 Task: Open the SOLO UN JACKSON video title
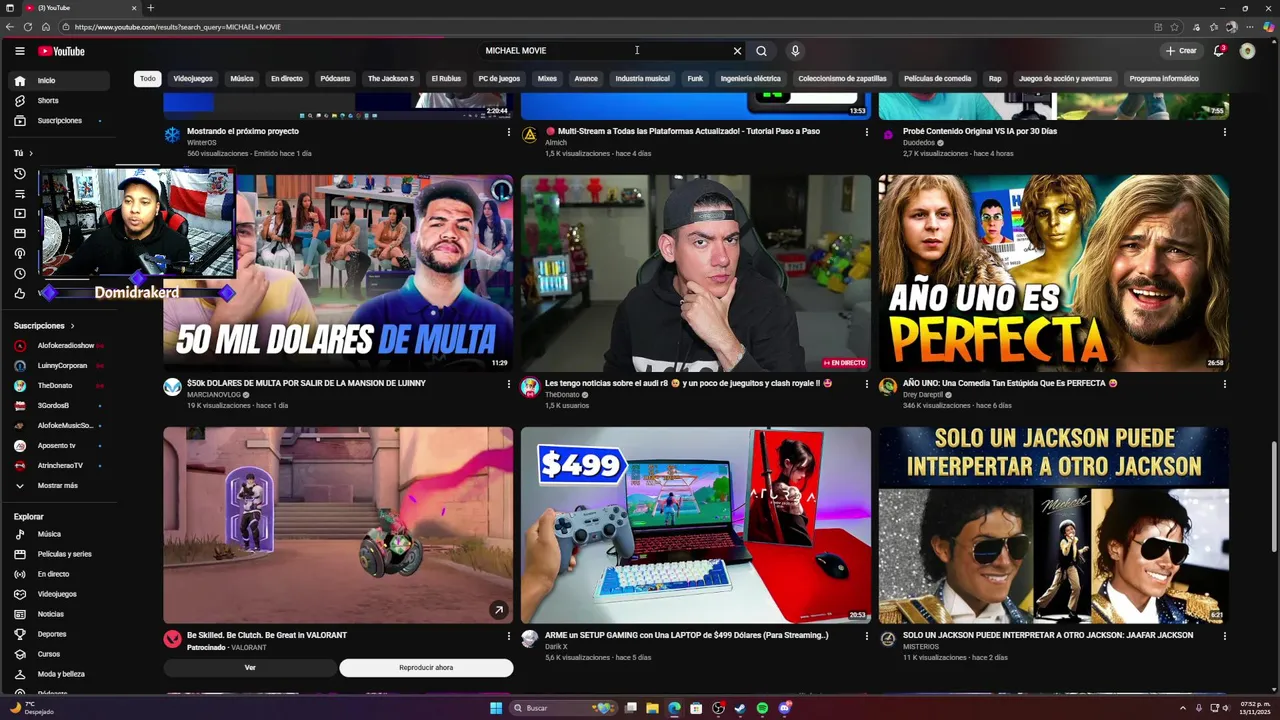pos(1048,635)
